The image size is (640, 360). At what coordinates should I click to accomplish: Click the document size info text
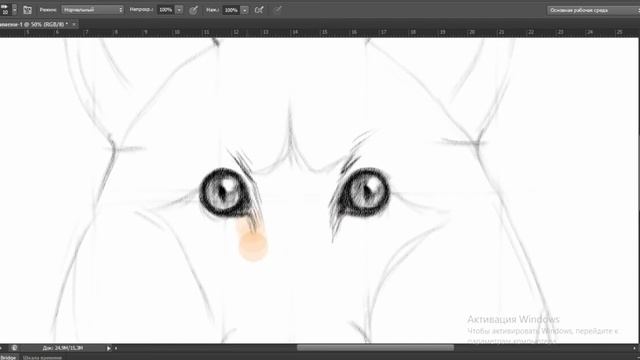pyautogui.click(x=62, y=348)
